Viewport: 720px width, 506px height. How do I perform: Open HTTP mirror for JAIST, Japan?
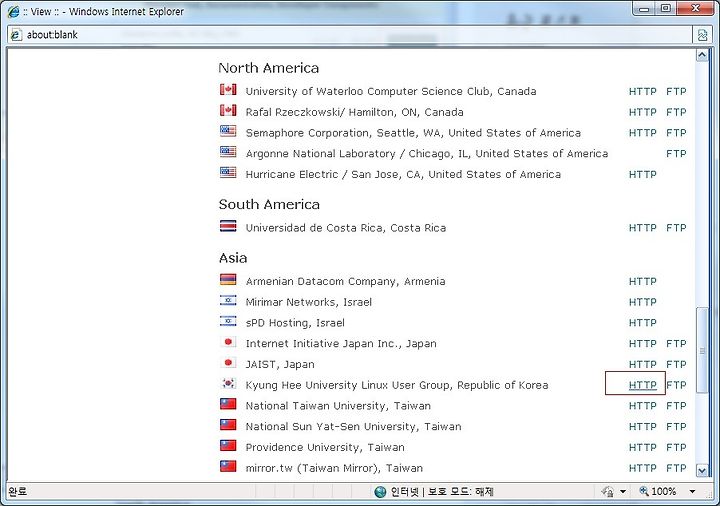click(642, 365)
